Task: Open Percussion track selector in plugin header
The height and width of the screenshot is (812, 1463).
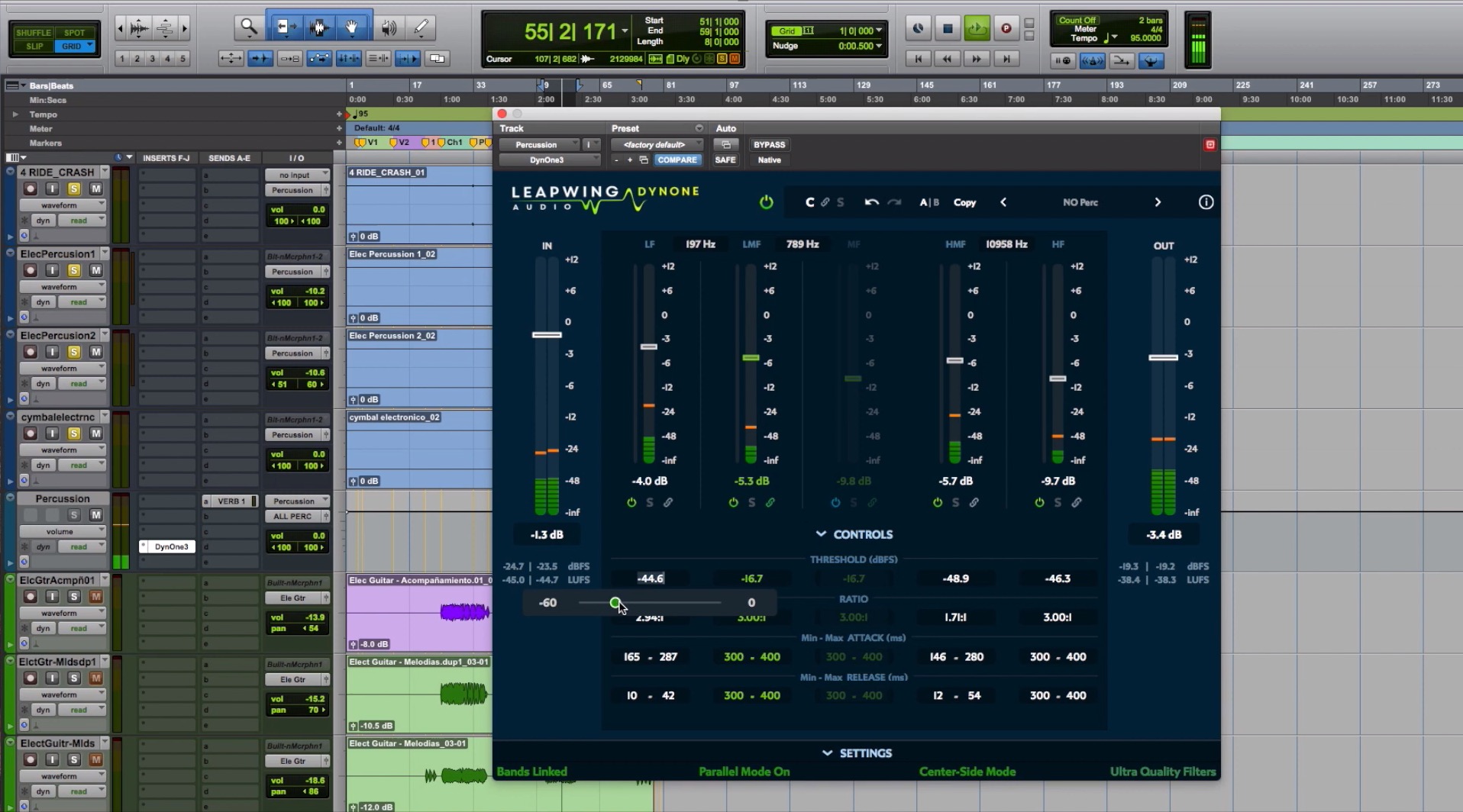Action: coord(539,144)
